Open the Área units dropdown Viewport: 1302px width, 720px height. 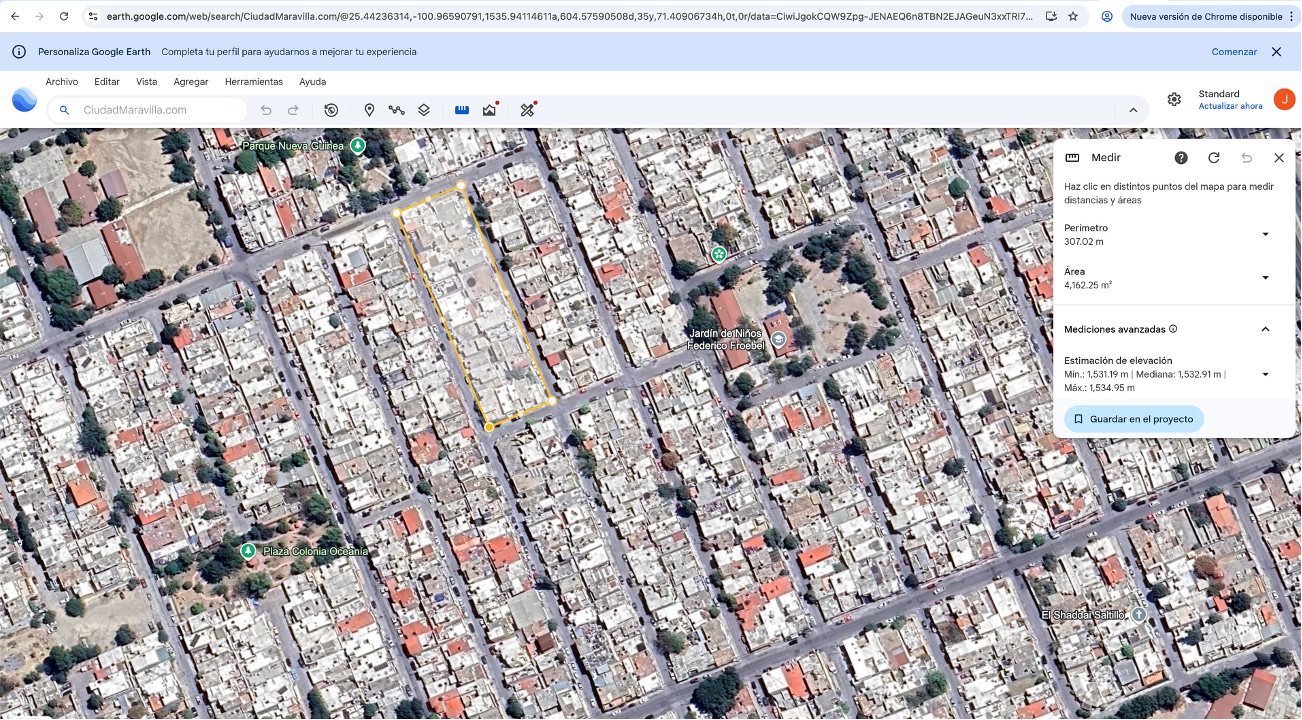pyautogui.click(x=1265, y=278)
